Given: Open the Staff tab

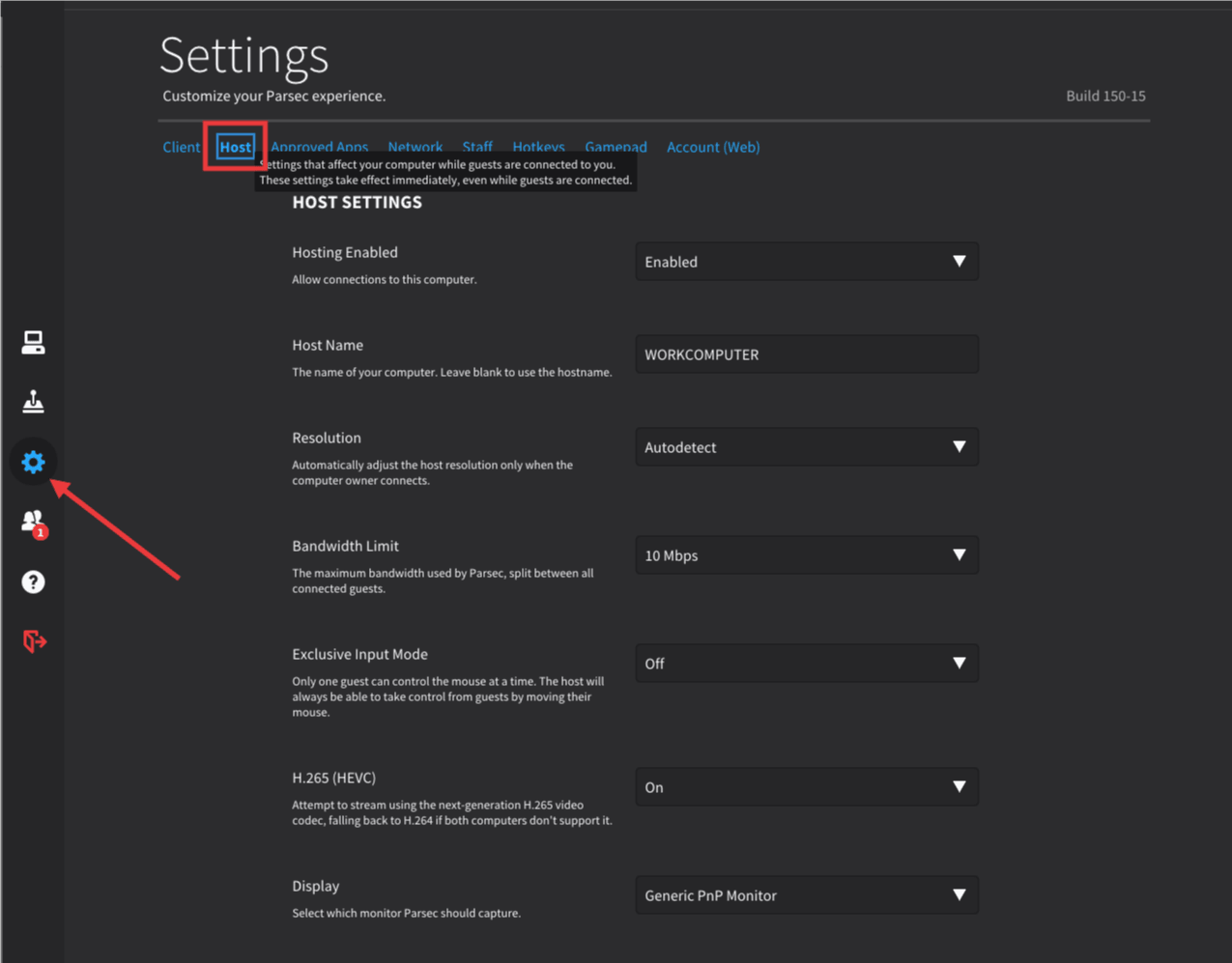Looking at the screenshot, I should click(477, 146).
